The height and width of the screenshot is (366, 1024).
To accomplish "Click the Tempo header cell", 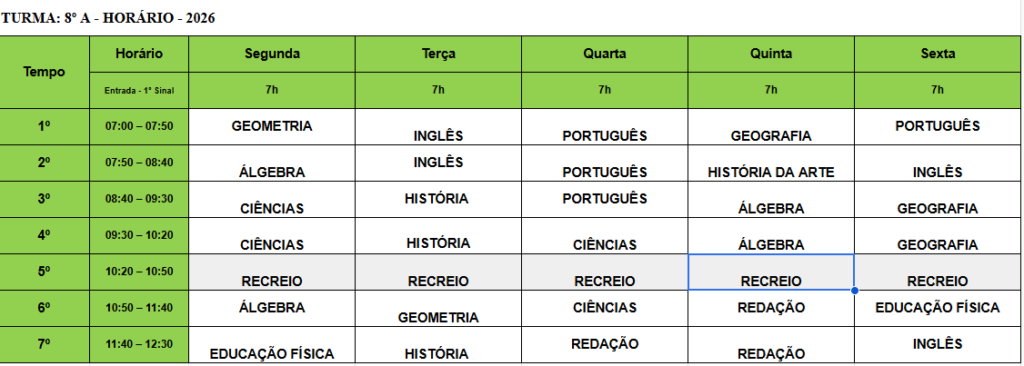I will click(x=44, y=73).
